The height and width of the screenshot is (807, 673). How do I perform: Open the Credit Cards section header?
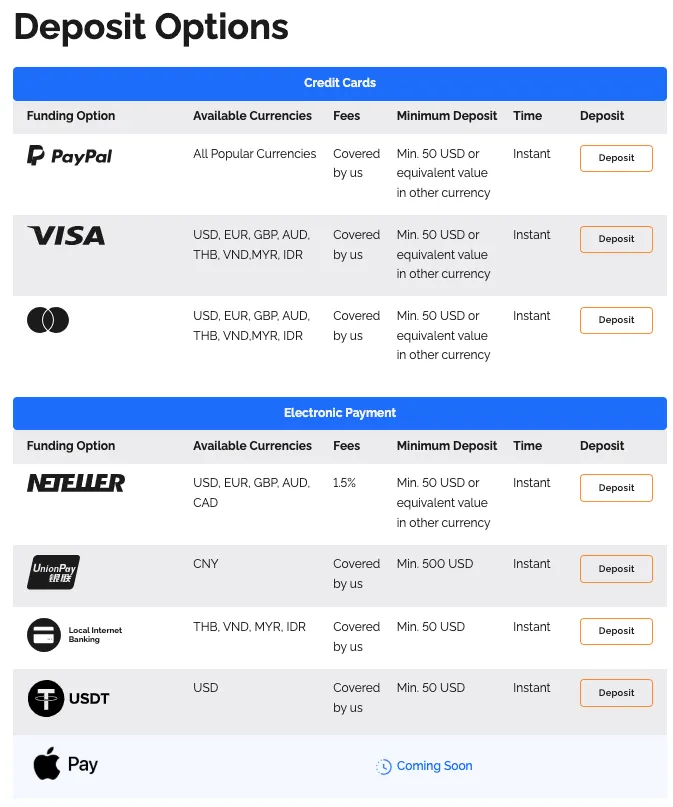tap(340, 83)
